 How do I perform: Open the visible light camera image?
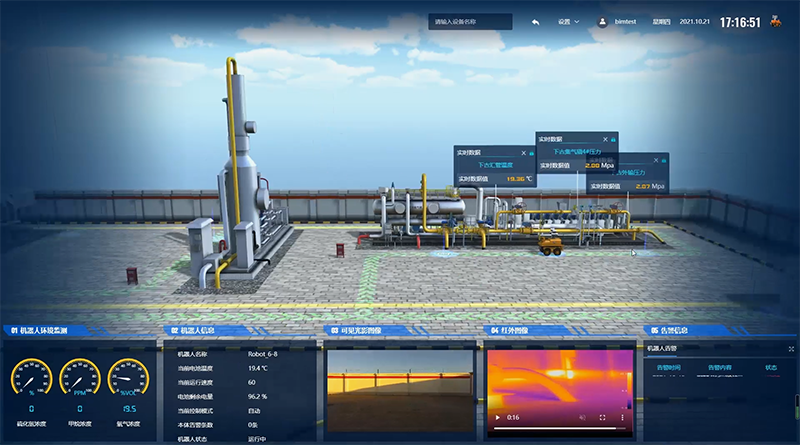click(x=400, y=391)
